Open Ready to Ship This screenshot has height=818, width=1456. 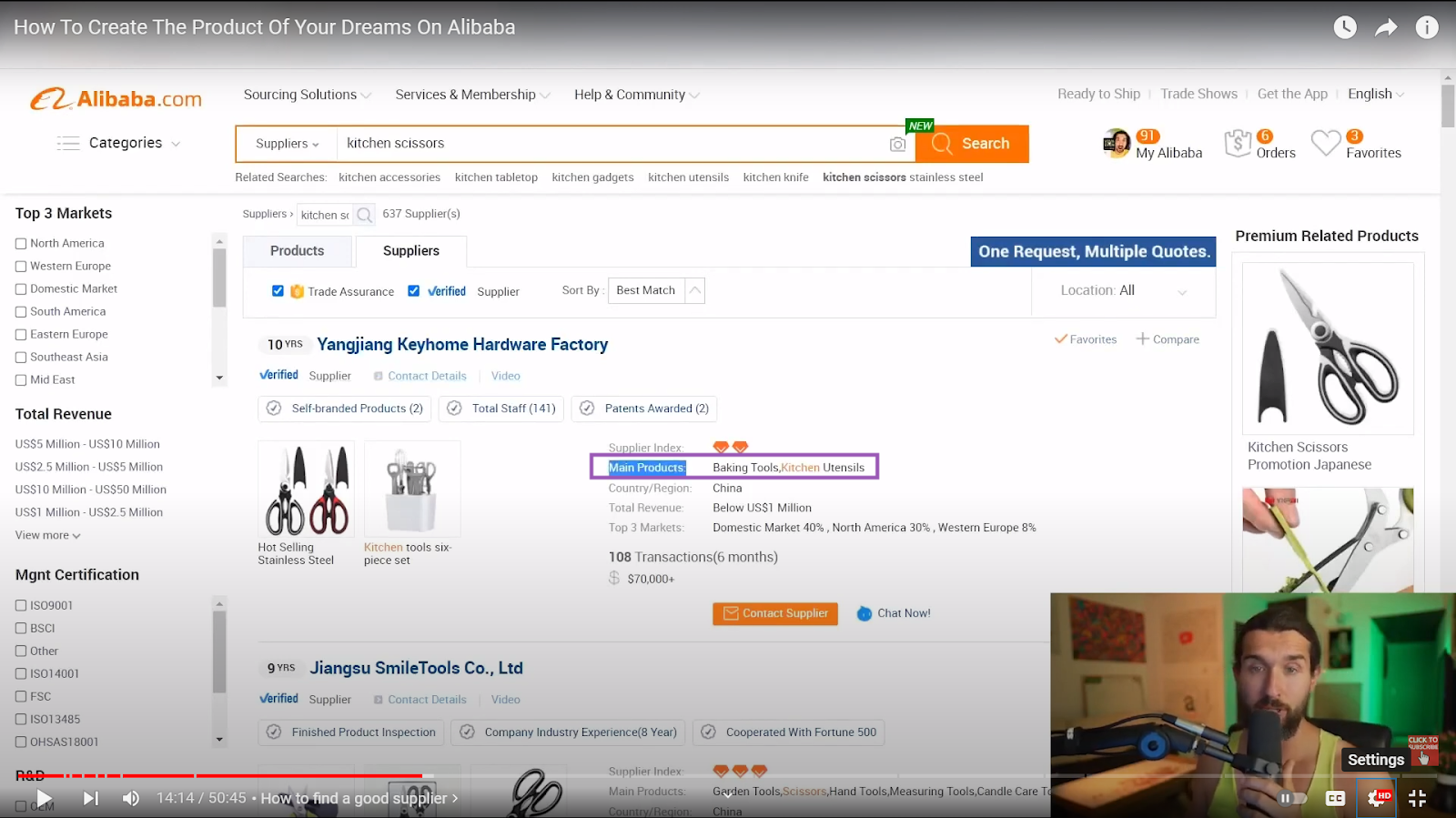click(1098, 94)
